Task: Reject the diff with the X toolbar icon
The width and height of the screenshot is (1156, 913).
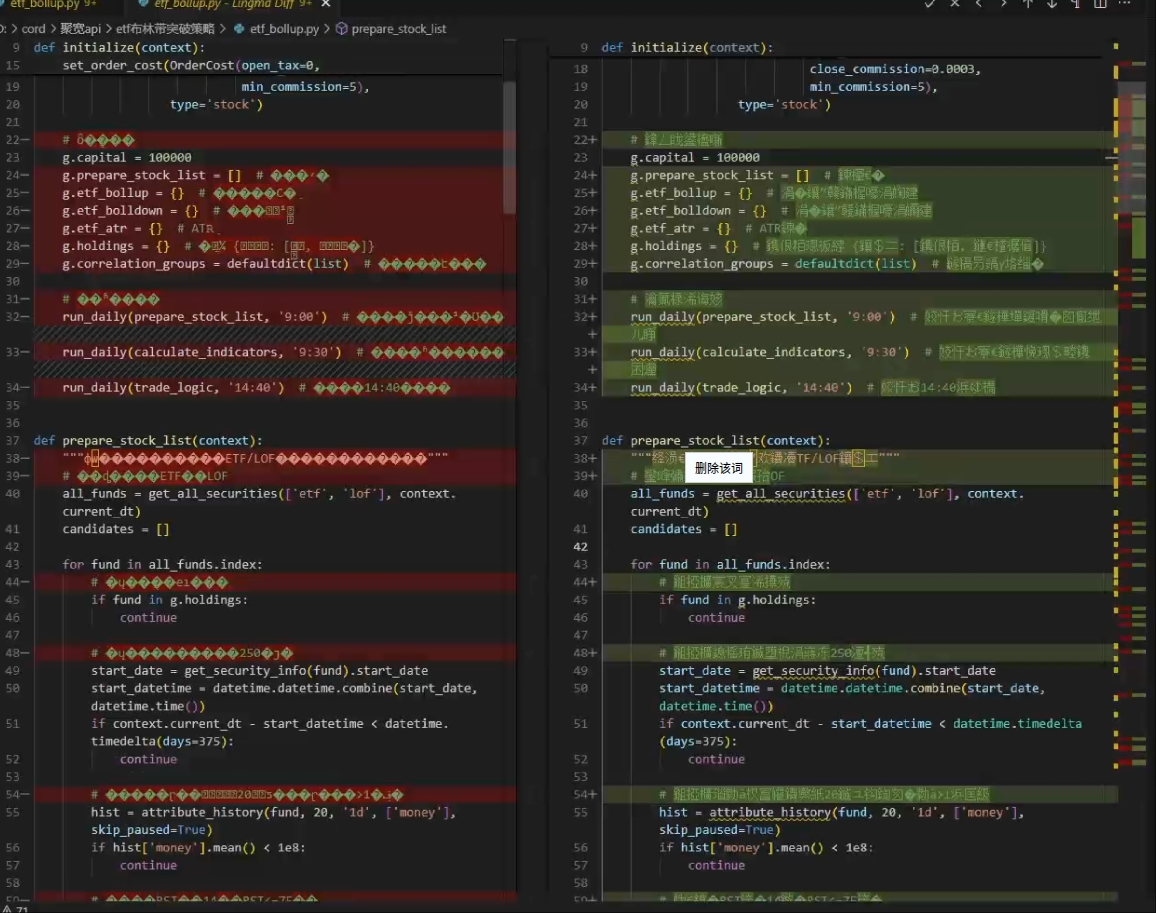Action: tap(955, 4)
